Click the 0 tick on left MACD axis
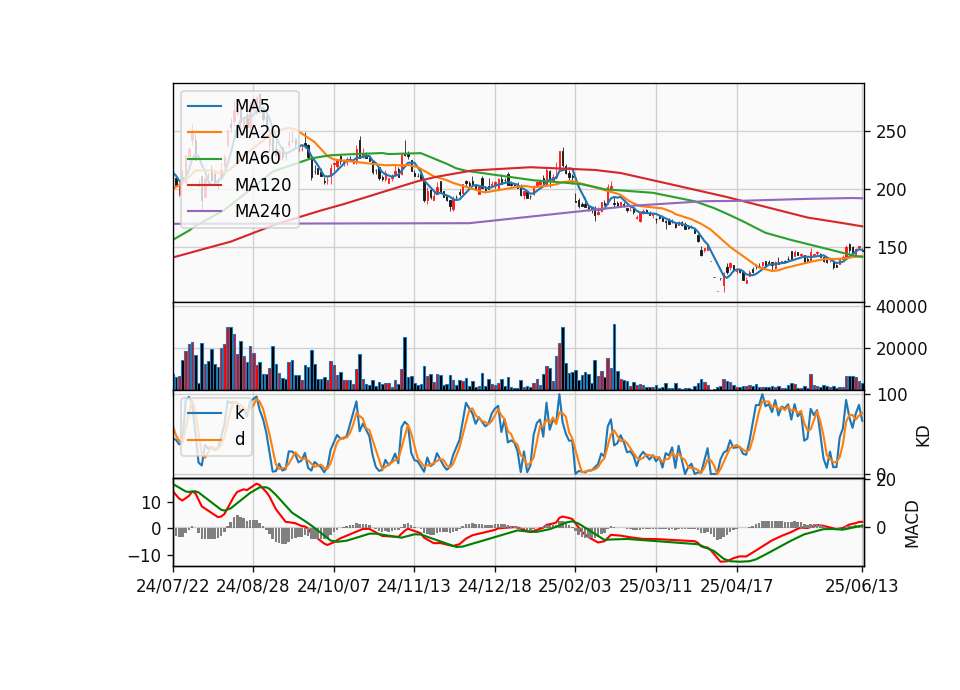This screenshot has height=690, width=960. click(x=156, y=529)
